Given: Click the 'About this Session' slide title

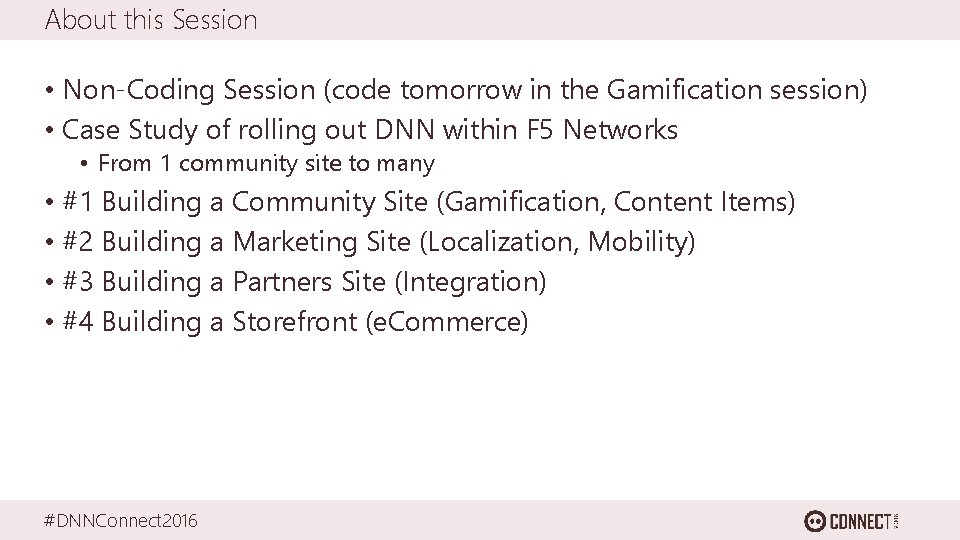Looking at the screenshot, I should click(x=151, y=20).
